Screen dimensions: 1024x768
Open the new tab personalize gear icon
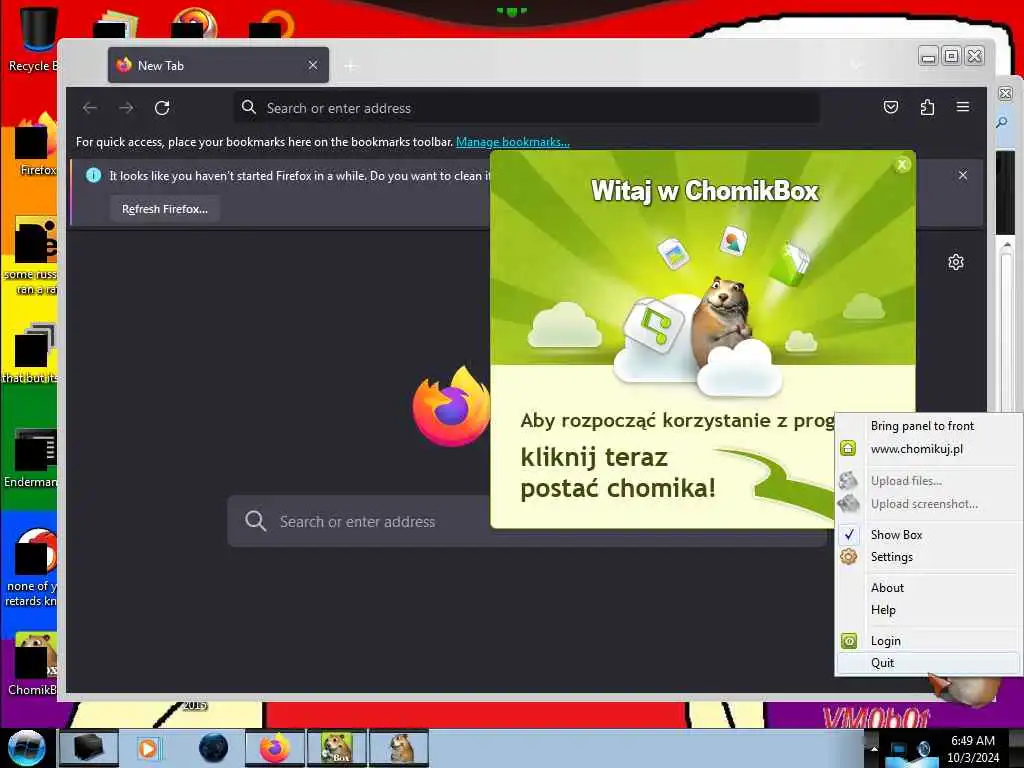point(955,263)
